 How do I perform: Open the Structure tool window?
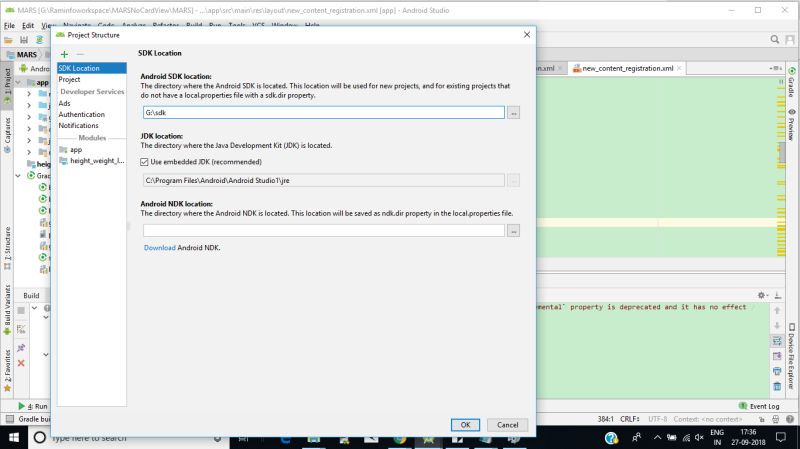(7, 248)
